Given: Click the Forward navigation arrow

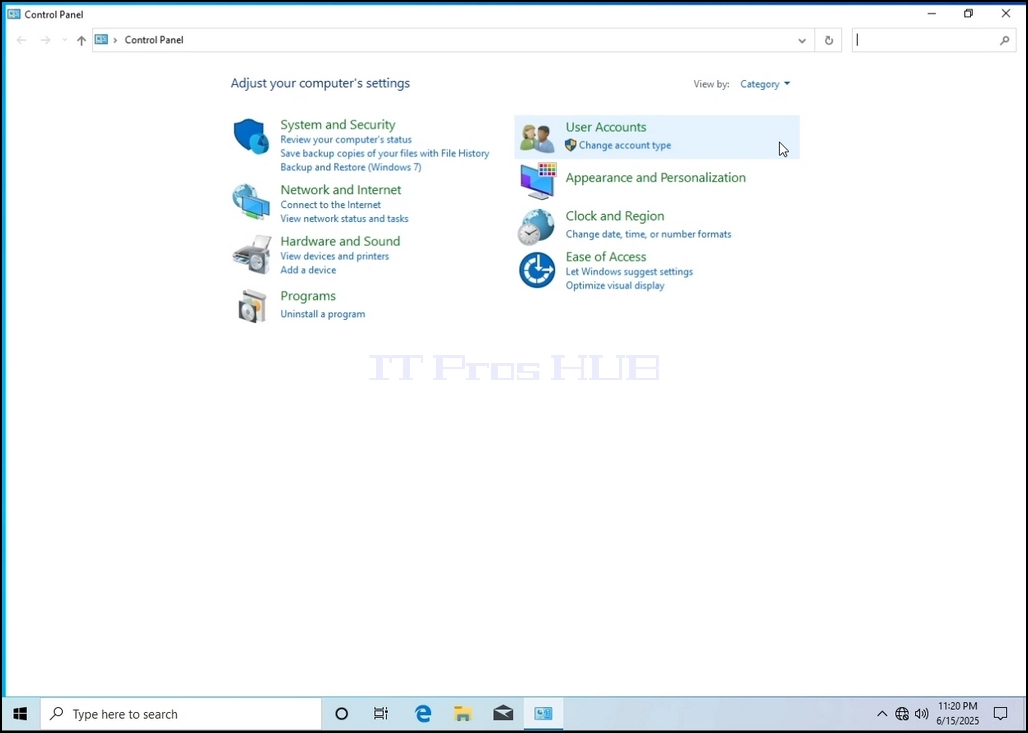Looking at the screenshot, I should (x=45, y=40).
